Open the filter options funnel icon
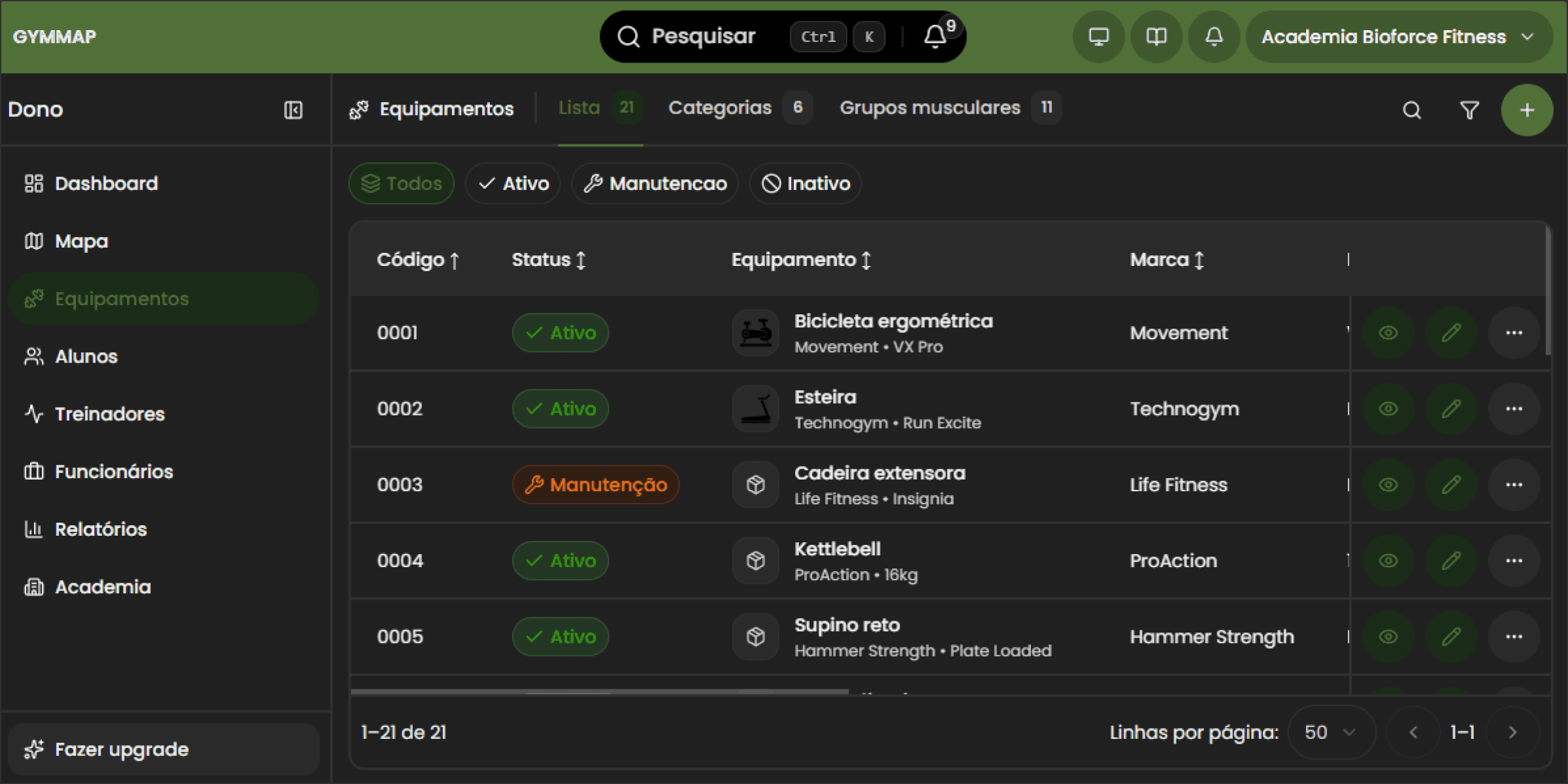Viewport: 1568px width, 784px height. point(1469,110)
